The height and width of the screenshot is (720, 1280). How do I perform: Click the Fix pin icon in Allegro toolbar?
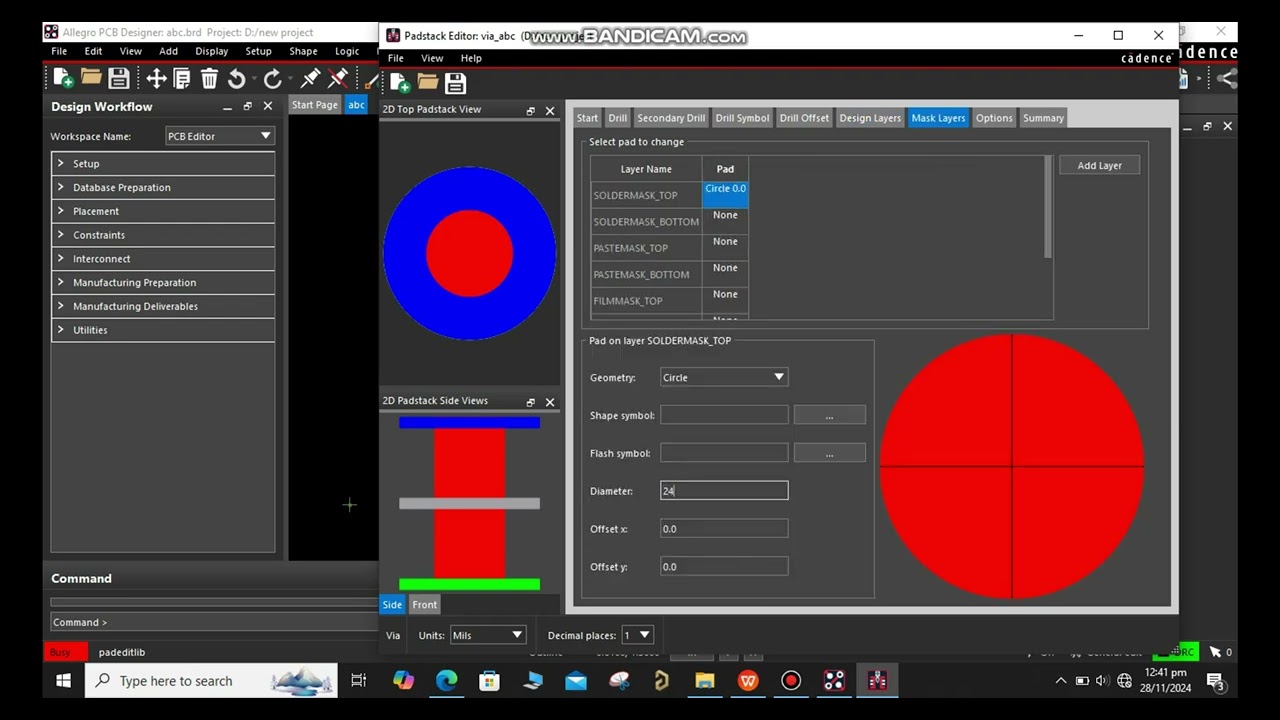[310, 78]
